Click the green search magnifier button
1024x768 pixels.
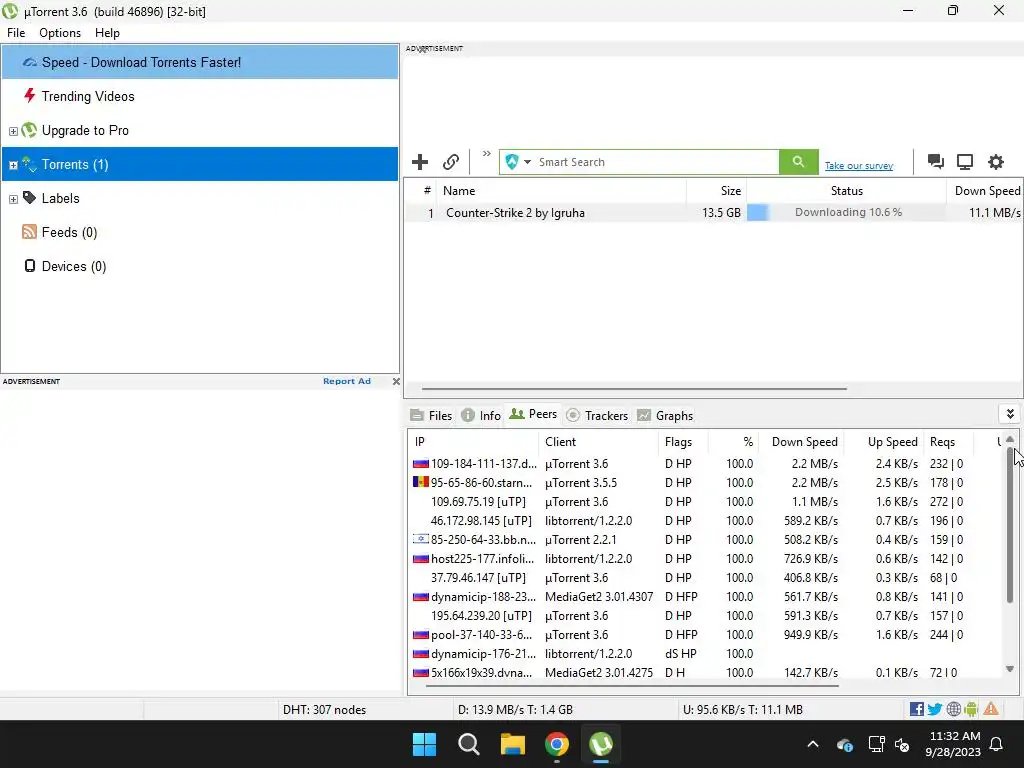point(798,162)
